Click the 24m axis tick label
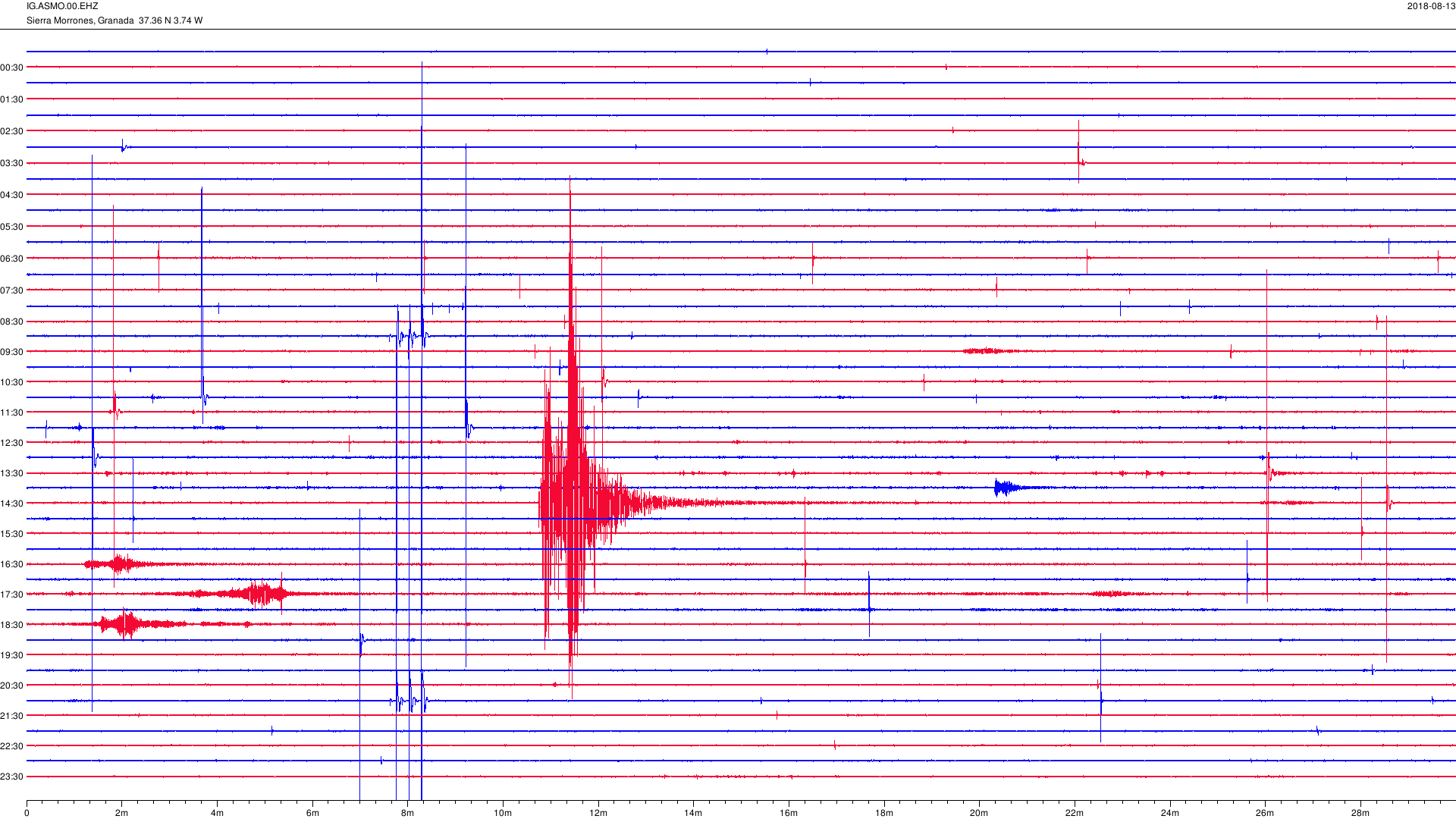The width and height of the screenshot is (1456, 819). tap(1170, 813)
